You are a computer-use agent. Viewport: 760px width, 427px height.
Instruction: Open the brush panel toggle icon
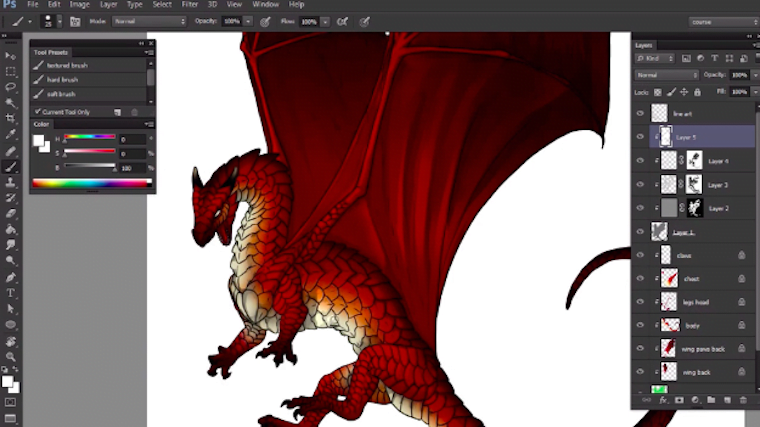[75, 21]
